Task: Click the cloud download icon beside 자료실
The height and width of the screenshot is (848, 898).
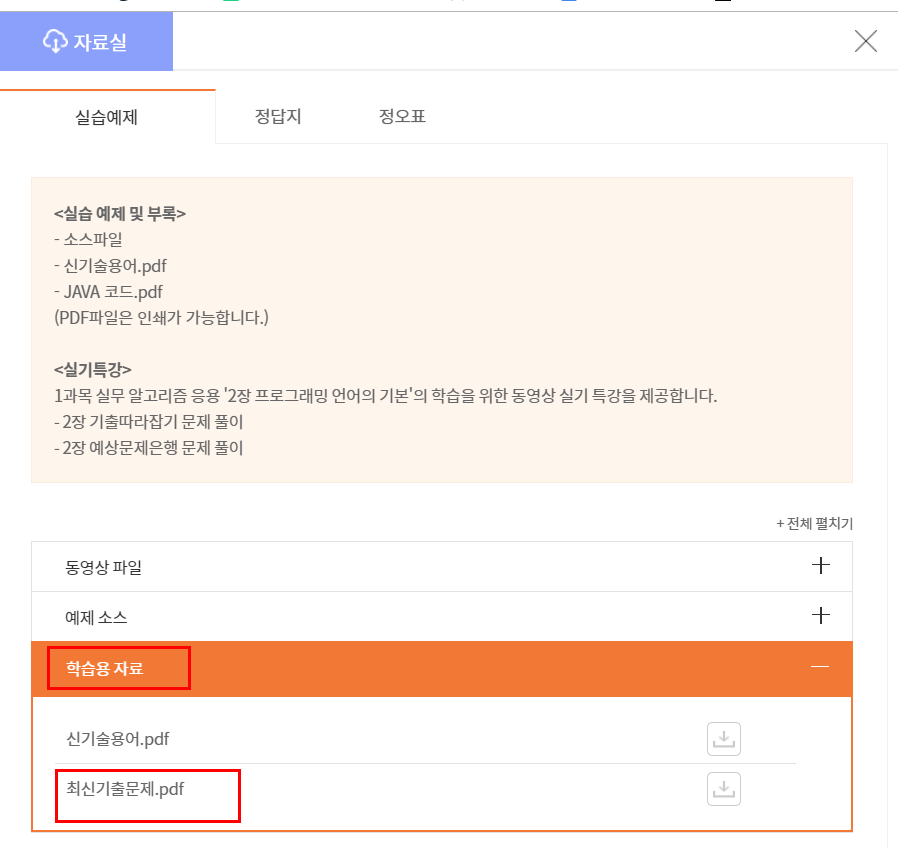Action: pyautogui.click(x=55, y=41)
